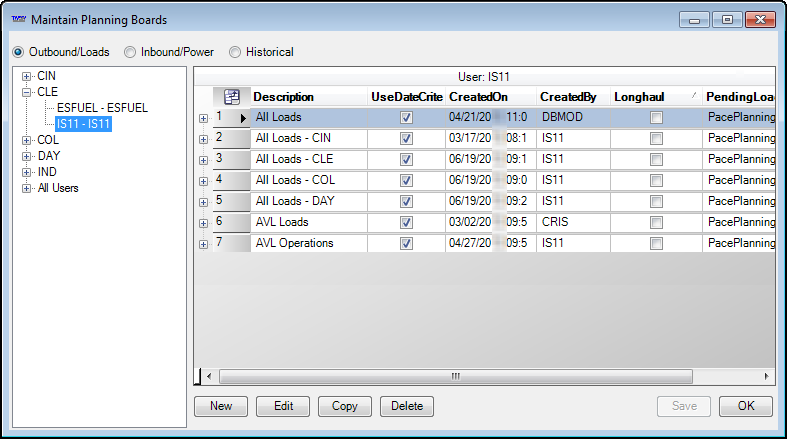The width and height of the screenshot is (787, 439).
Task: Toggle UseDateCriteria checkbox for All Loads - CIN
Action: pyautogui.click(x=407, y=138)
